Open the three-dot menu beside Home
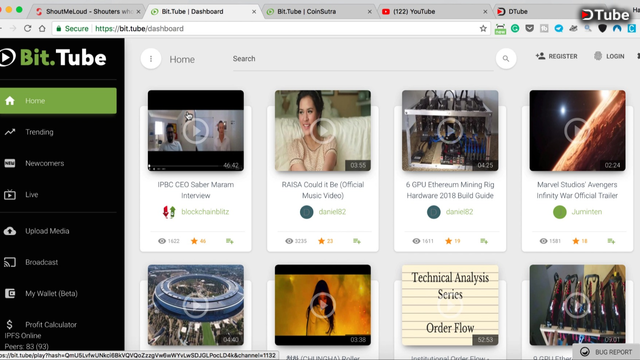Image resolution: width=640 pixels, height=360 pixels. [x=151, y=59]
